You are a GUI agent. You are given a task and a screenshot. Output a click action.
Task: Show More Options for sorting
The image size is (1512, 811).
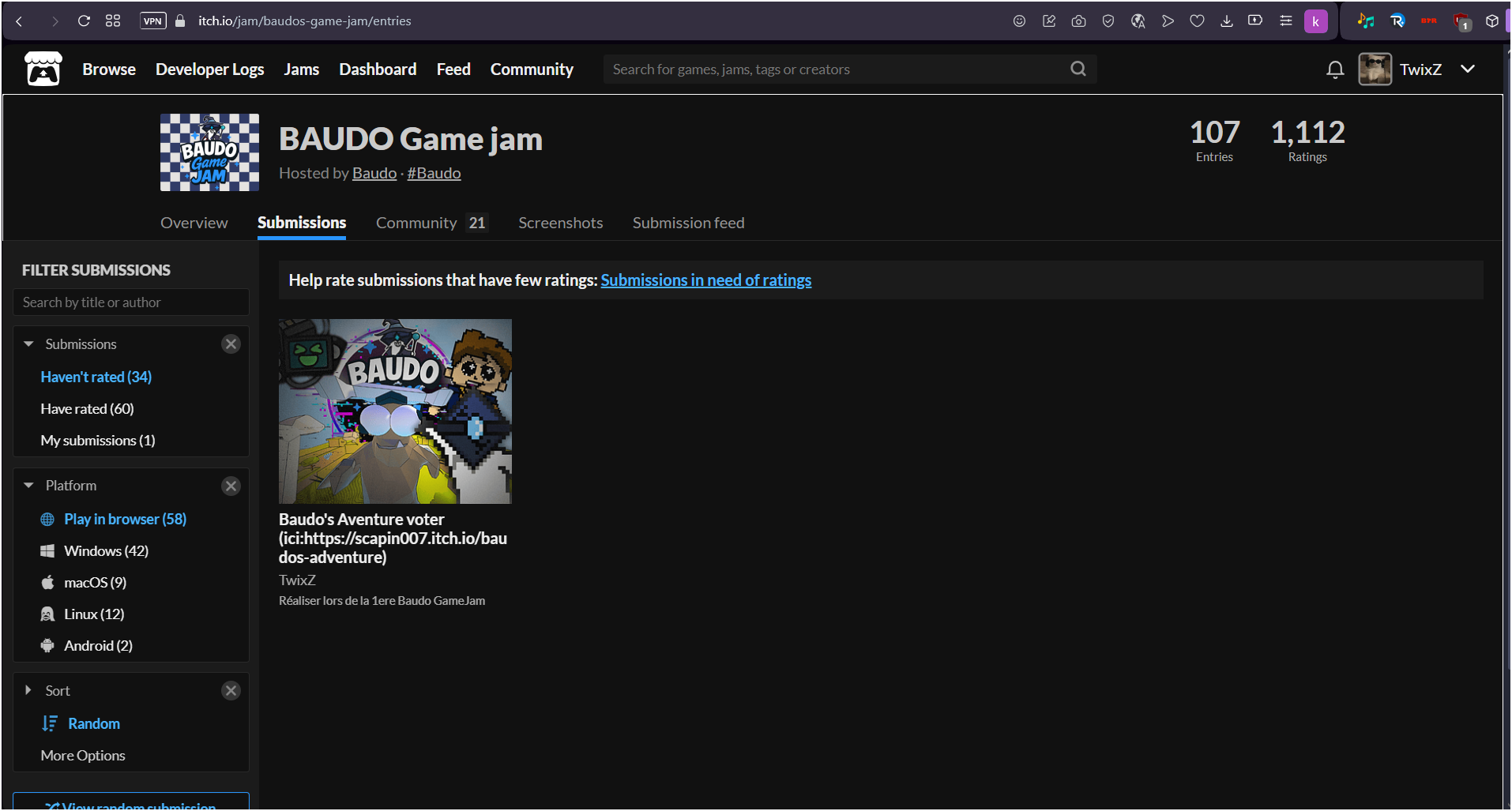(83, 756)
